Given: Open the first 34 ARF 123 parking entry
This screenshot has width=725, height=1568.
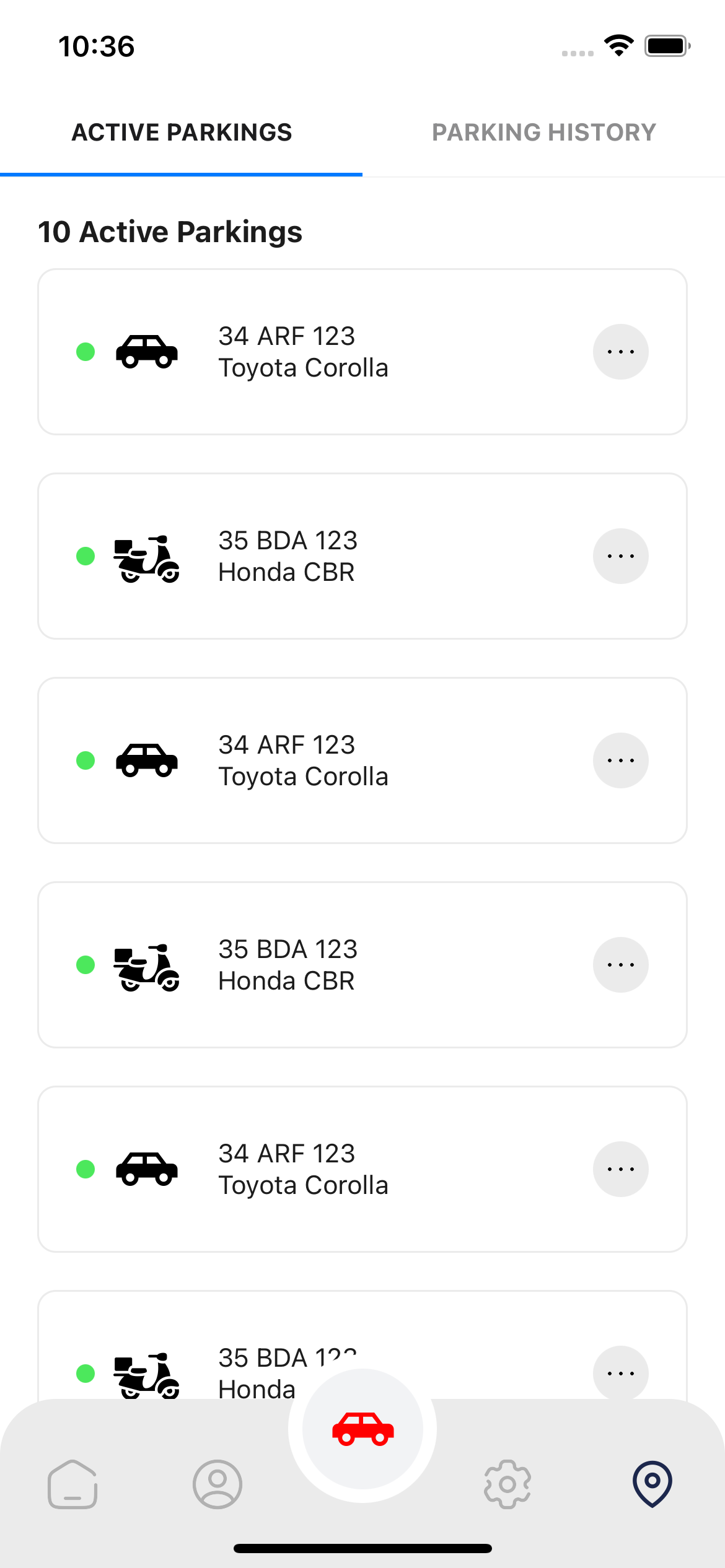Looking at the screenshot, I should tap(362, 352).
